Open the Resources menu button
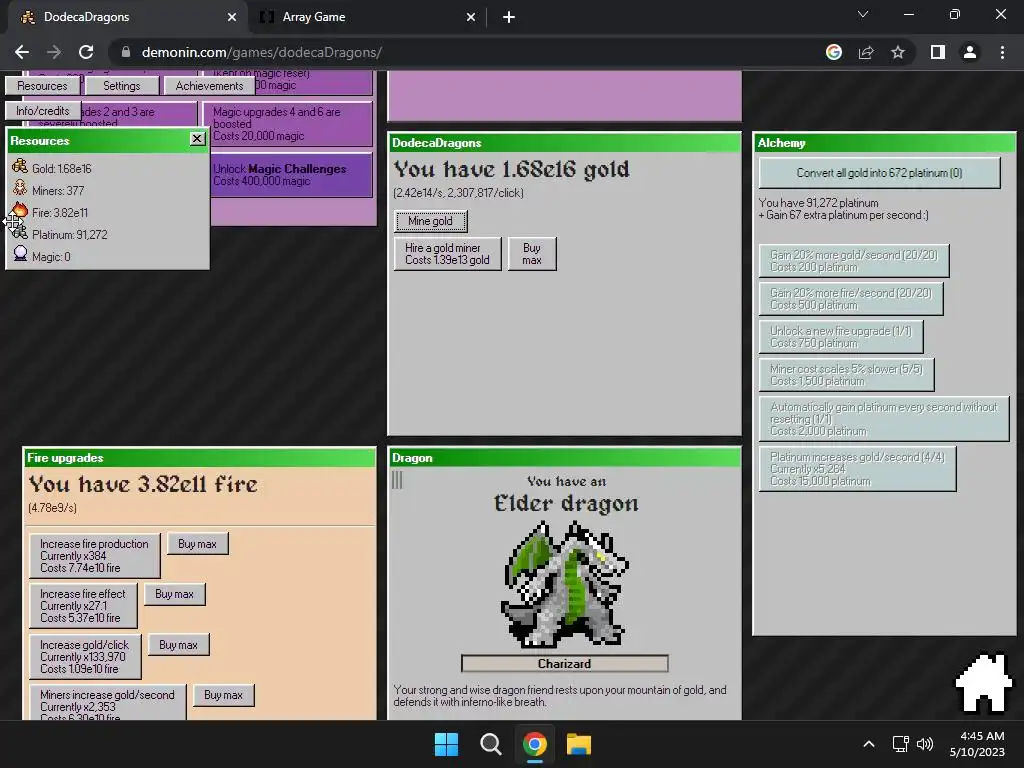The image size is (1024, 768). pos(42,86)
